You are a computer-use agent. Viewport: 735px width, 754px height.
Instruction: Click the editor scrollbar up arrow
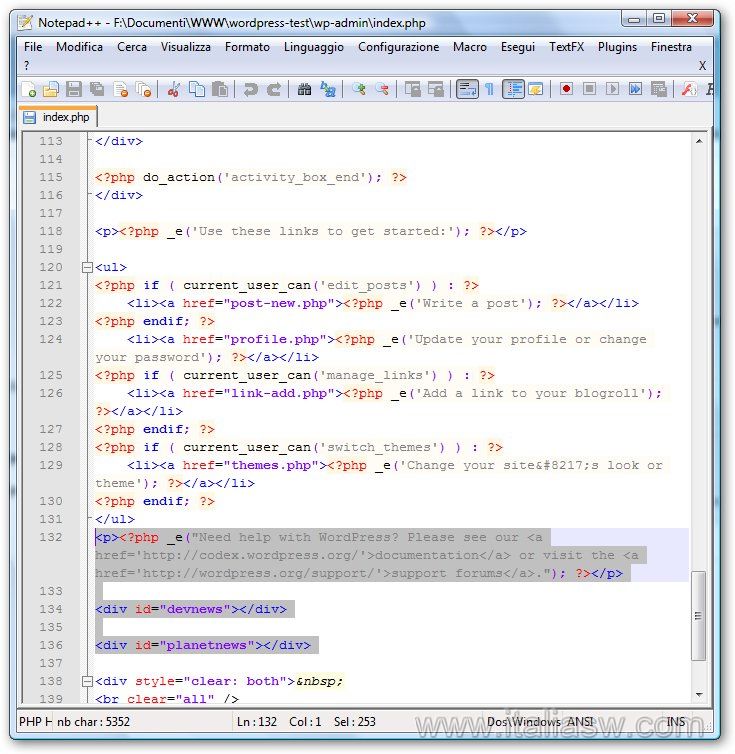pos(699,141)
